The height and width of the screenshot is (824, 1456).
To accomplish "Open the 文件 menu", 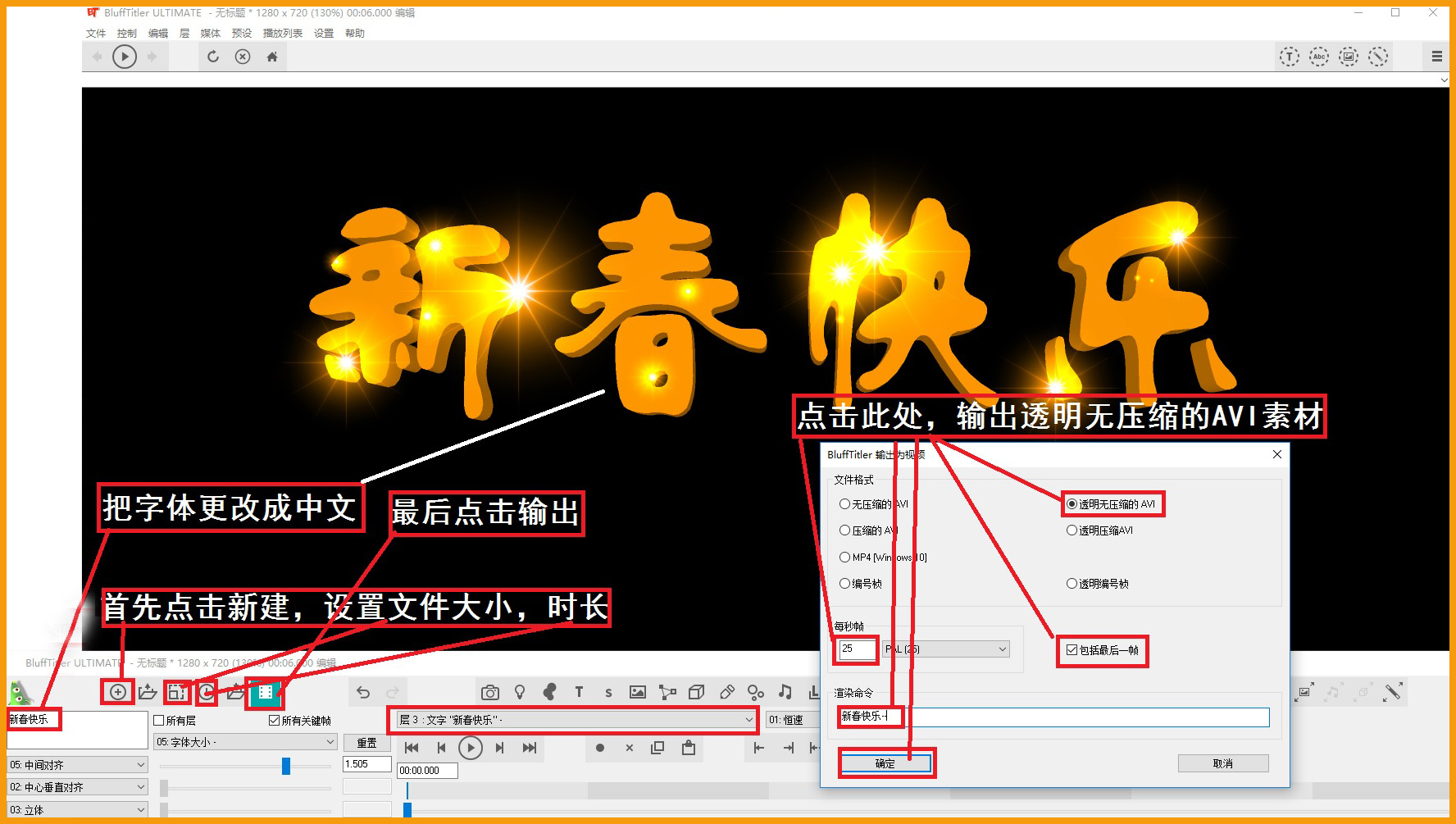I will (96, 34).
